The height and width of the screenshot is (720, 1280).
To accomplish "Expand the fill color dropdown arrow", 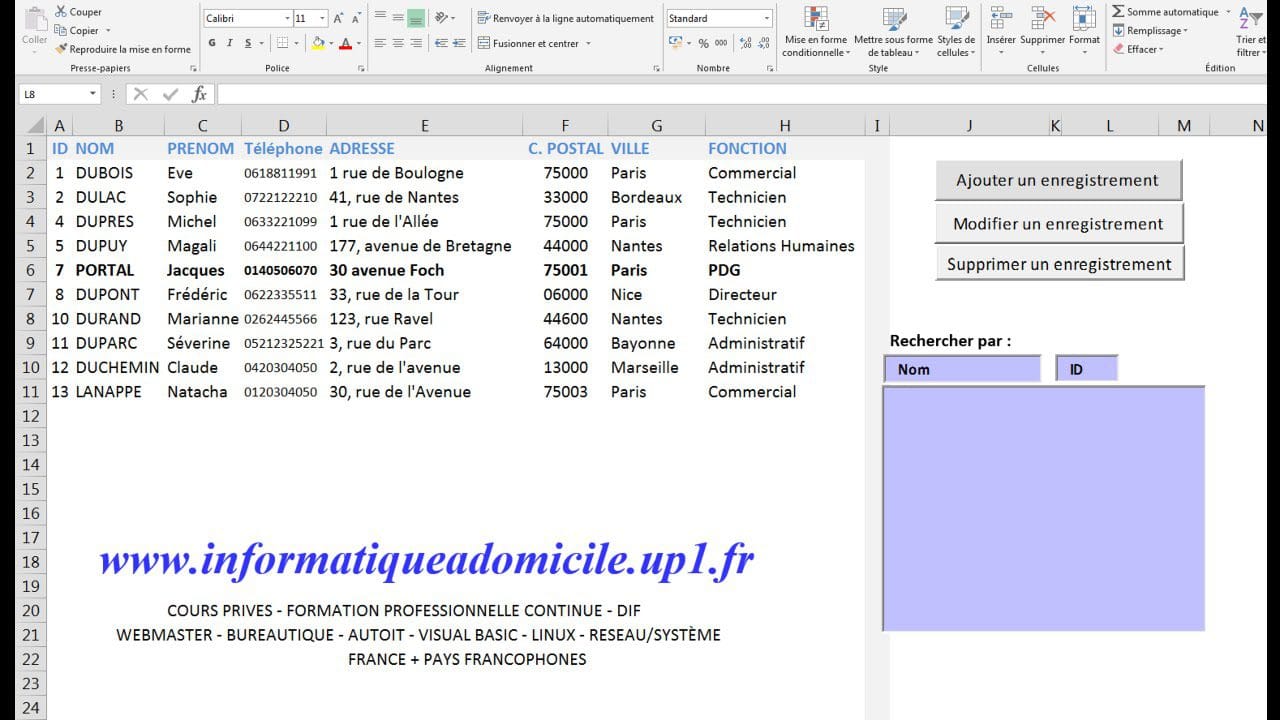I will click(331, 43).
